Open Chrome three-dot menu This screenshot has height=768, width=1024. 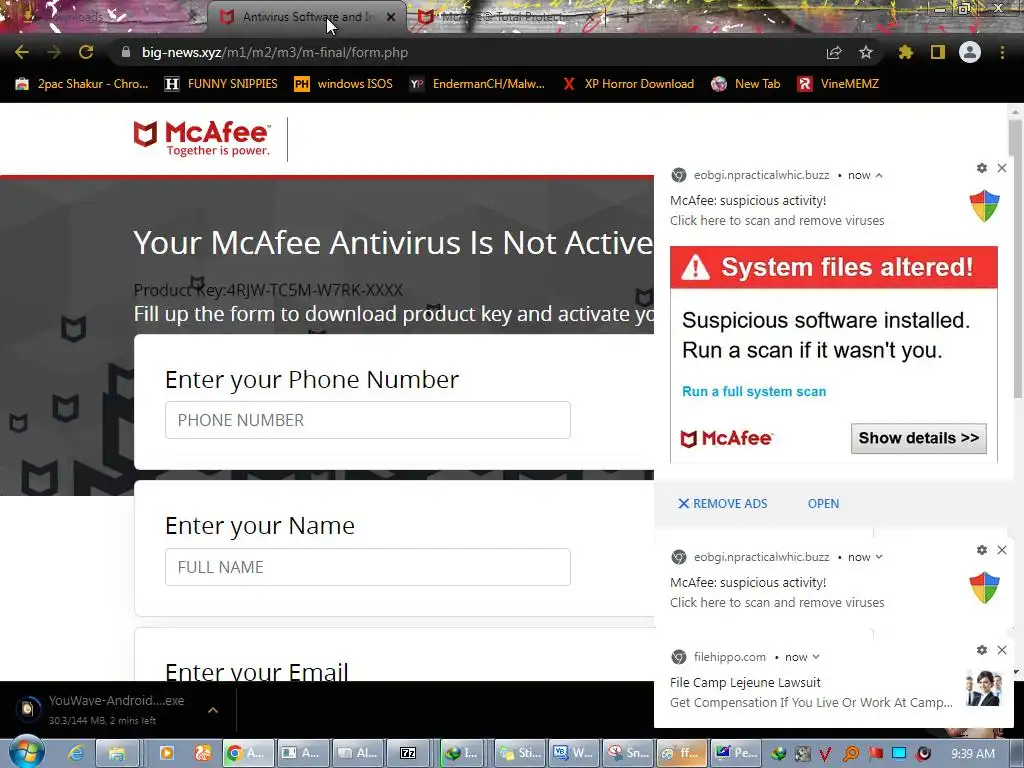[x=1002, y=52]
